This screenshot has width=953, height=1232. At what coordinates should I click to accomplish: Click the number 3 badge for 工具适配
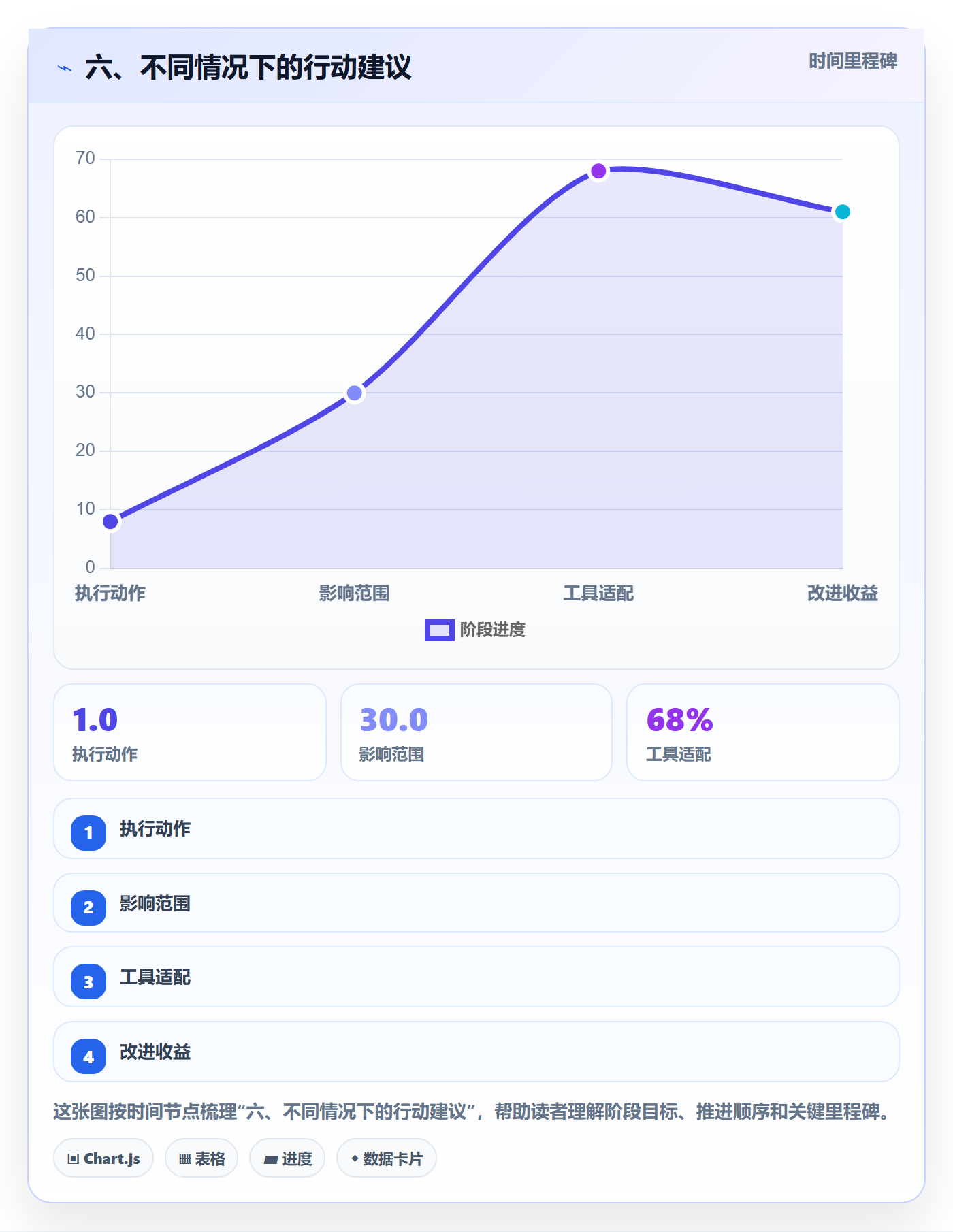coord(88,982)
